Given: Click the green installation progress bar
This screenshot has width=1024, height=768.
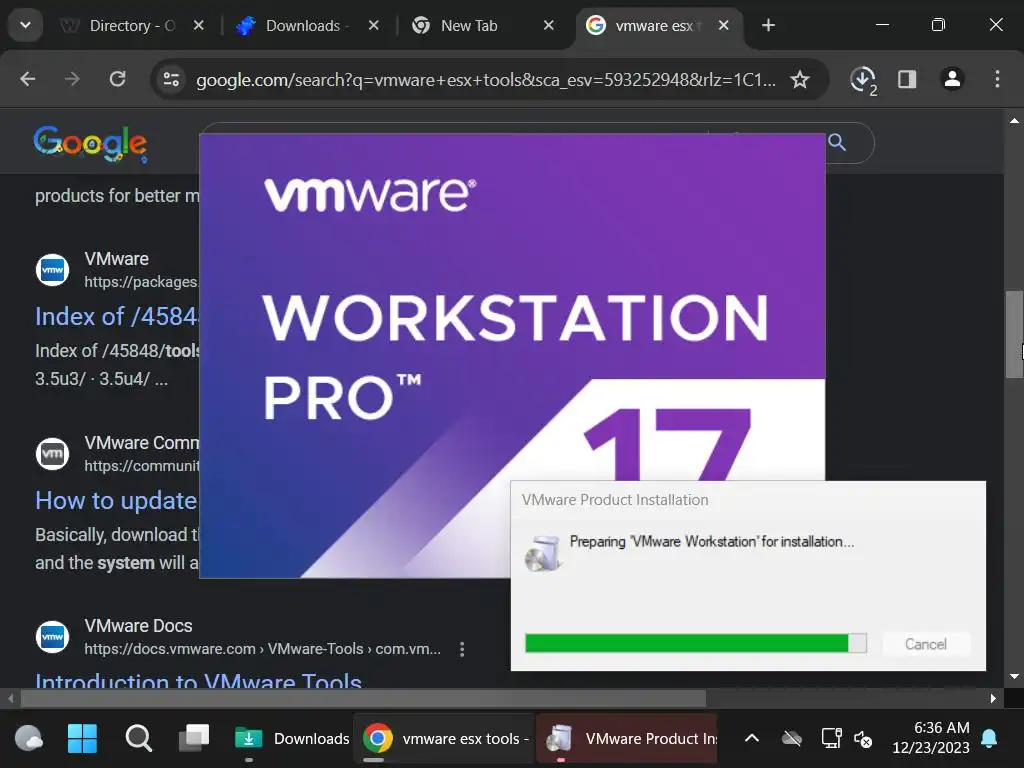Looking at the screenshot, I should pyautogui.click(x=696, y=643).
